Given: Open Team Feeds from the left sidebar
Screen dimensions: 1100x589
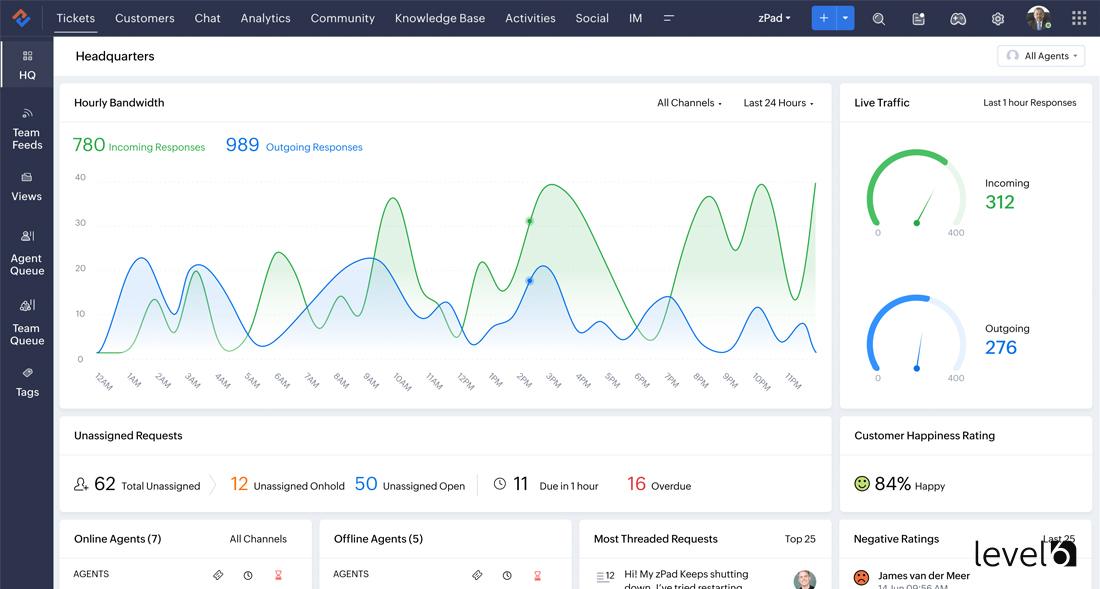Looking at the screenshot, I should [x=27, y=127].
